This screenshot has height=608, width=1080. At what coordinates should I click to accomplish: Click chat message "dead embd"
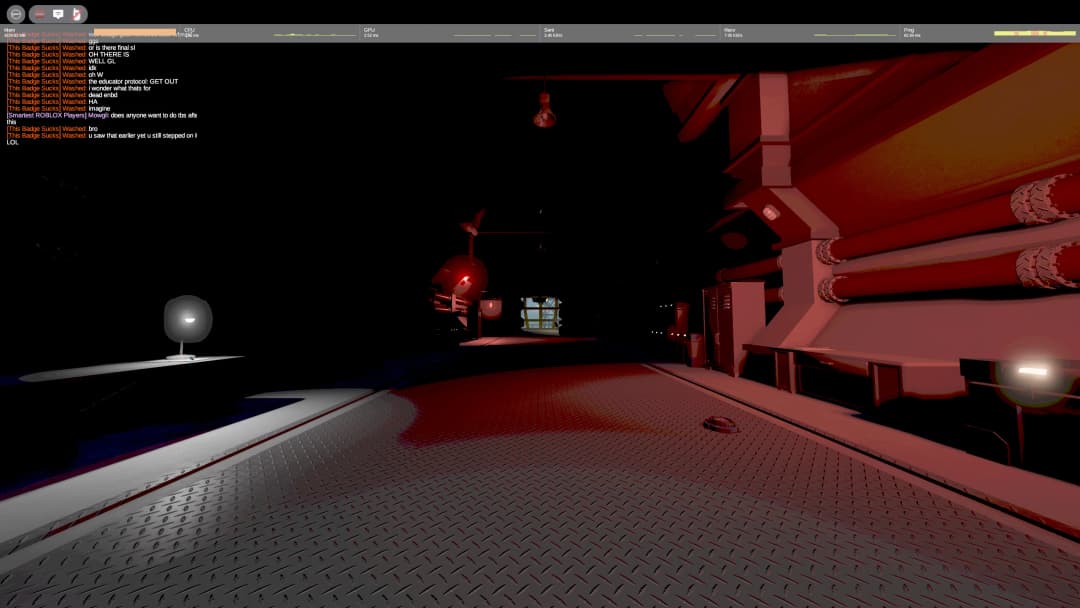click(103, 95)
